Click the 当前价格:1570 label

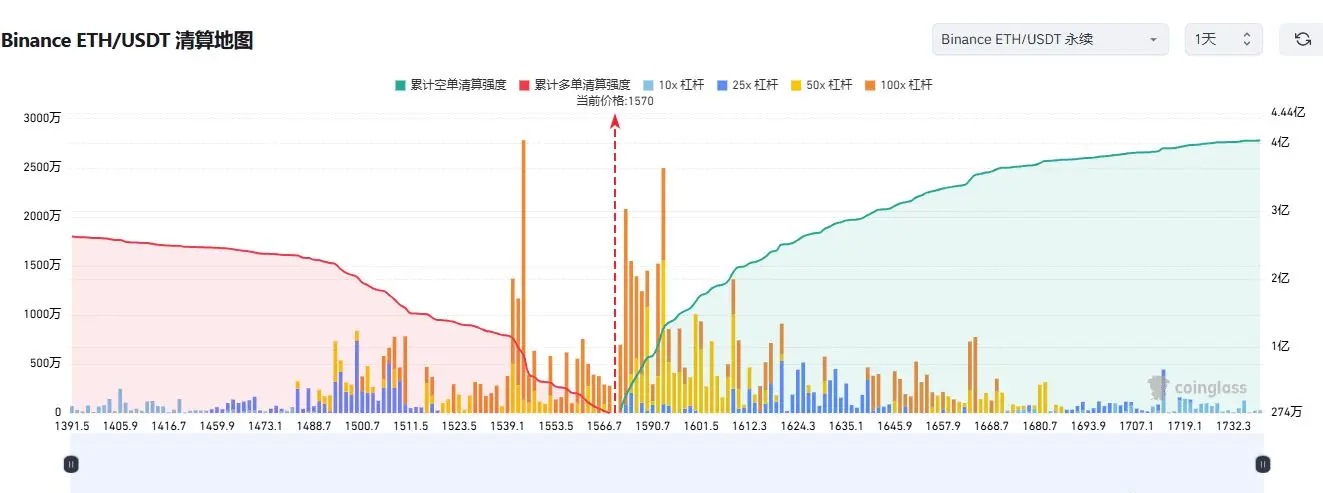point(615,101)
